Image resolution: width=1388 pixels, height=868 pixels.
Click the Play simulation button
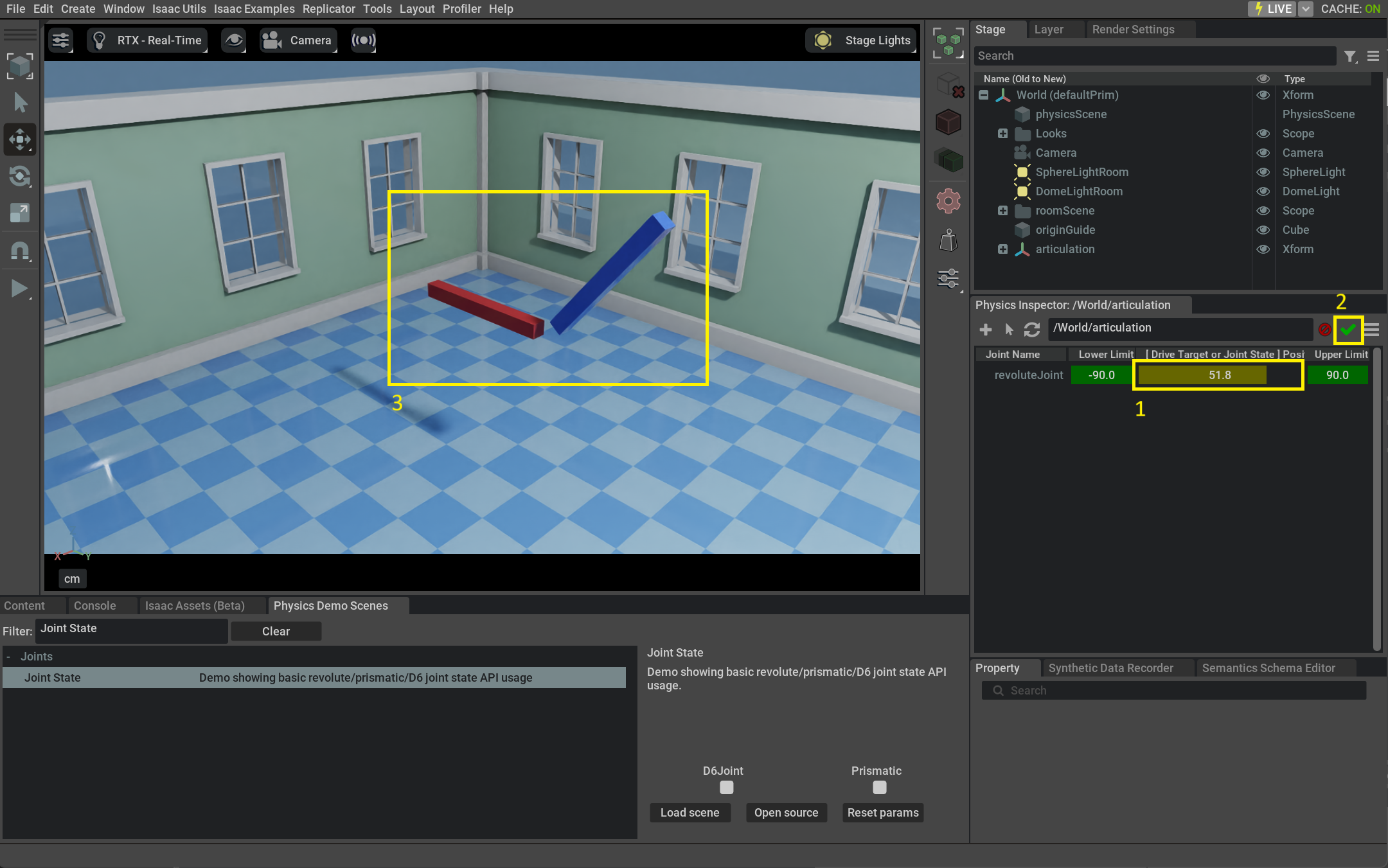(x=19, y=289)
